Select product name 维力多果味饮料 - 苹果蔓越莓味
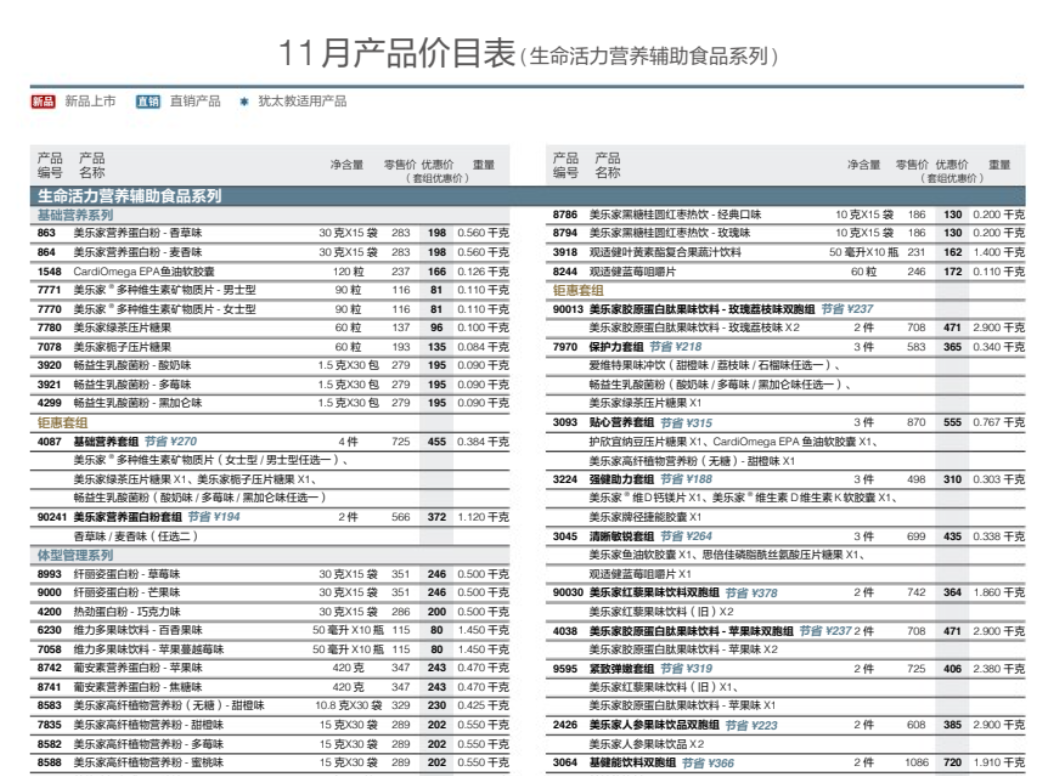 (149, 650)
